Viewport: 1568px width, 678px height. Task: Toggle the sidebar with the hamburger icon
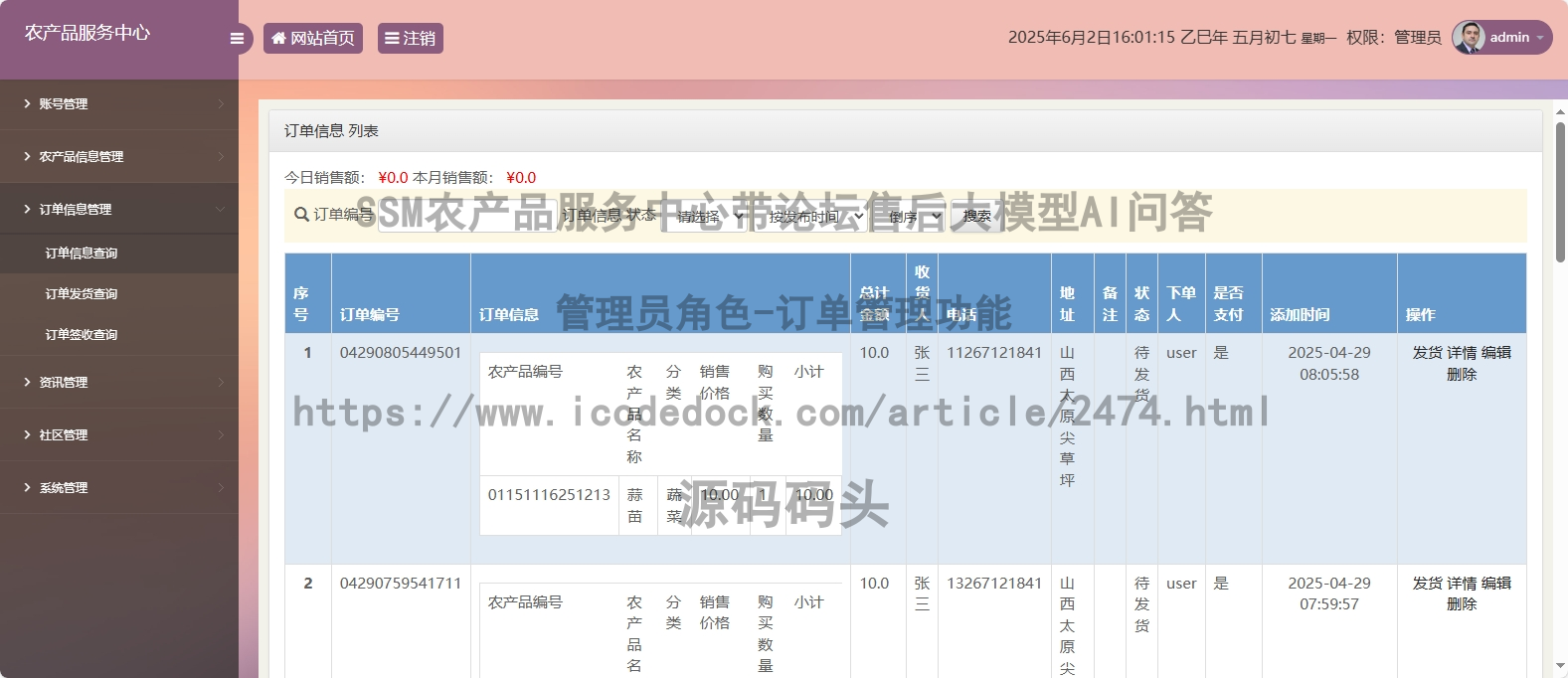click(x=237, y=39)
